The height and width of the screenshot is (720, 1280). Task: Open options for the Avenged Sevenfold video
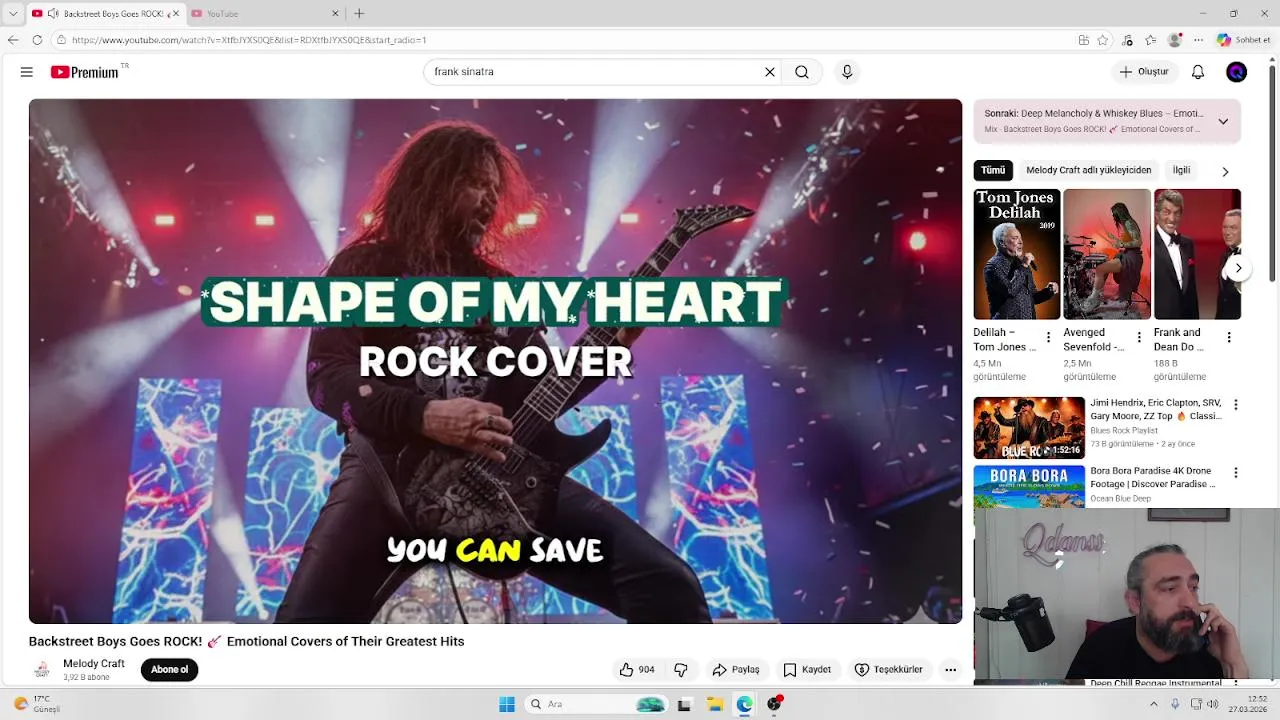pyautogui.click(x=1138, y=338)
